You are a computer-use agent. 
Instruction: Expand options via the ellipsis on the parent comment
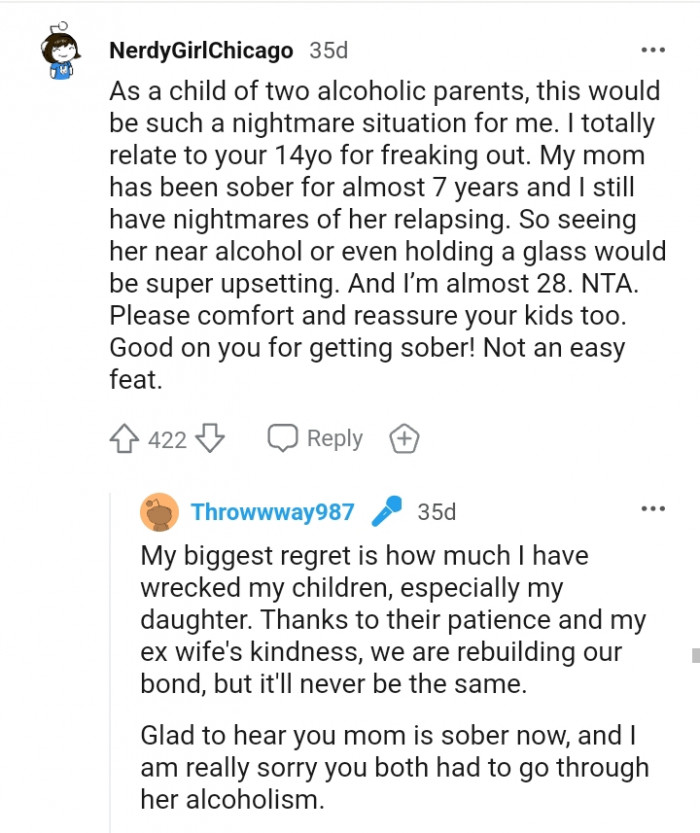[655, 48]
